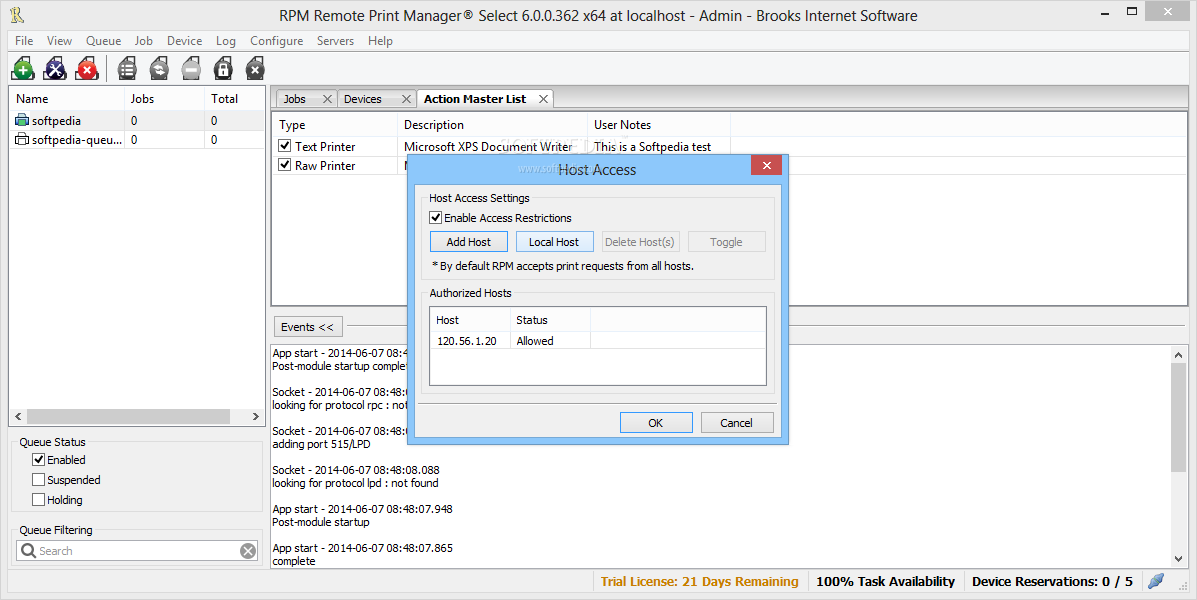The height and width of the screenshot is (600, 1197).
Task: Click the dark gray X toolbar icon
Action: (x=255, y=69)
